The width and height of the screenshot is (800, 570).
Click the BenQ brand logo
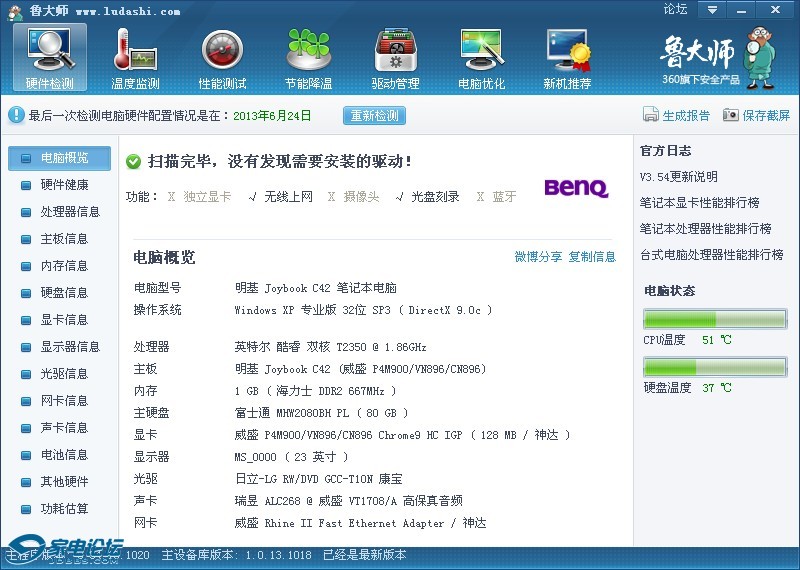pyautogui.click(x=576, y=187)
